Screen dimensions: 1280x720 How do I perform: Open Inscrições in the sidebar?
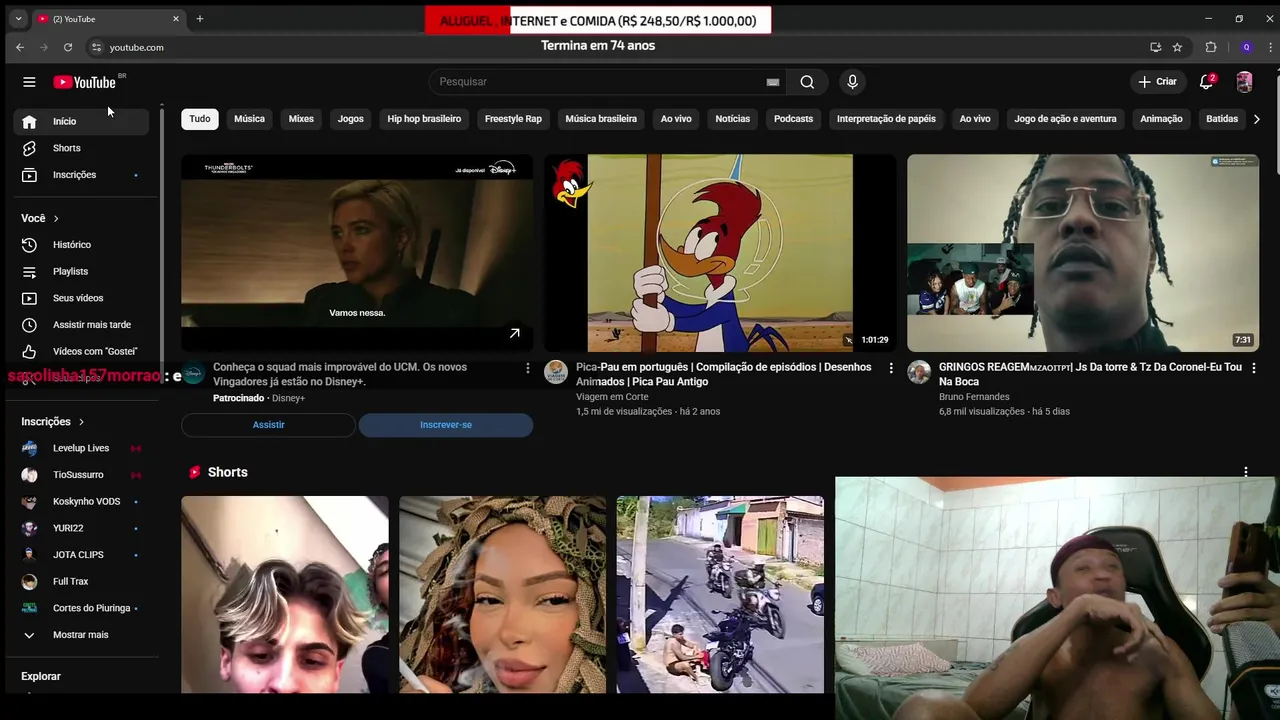click(82, 175)
